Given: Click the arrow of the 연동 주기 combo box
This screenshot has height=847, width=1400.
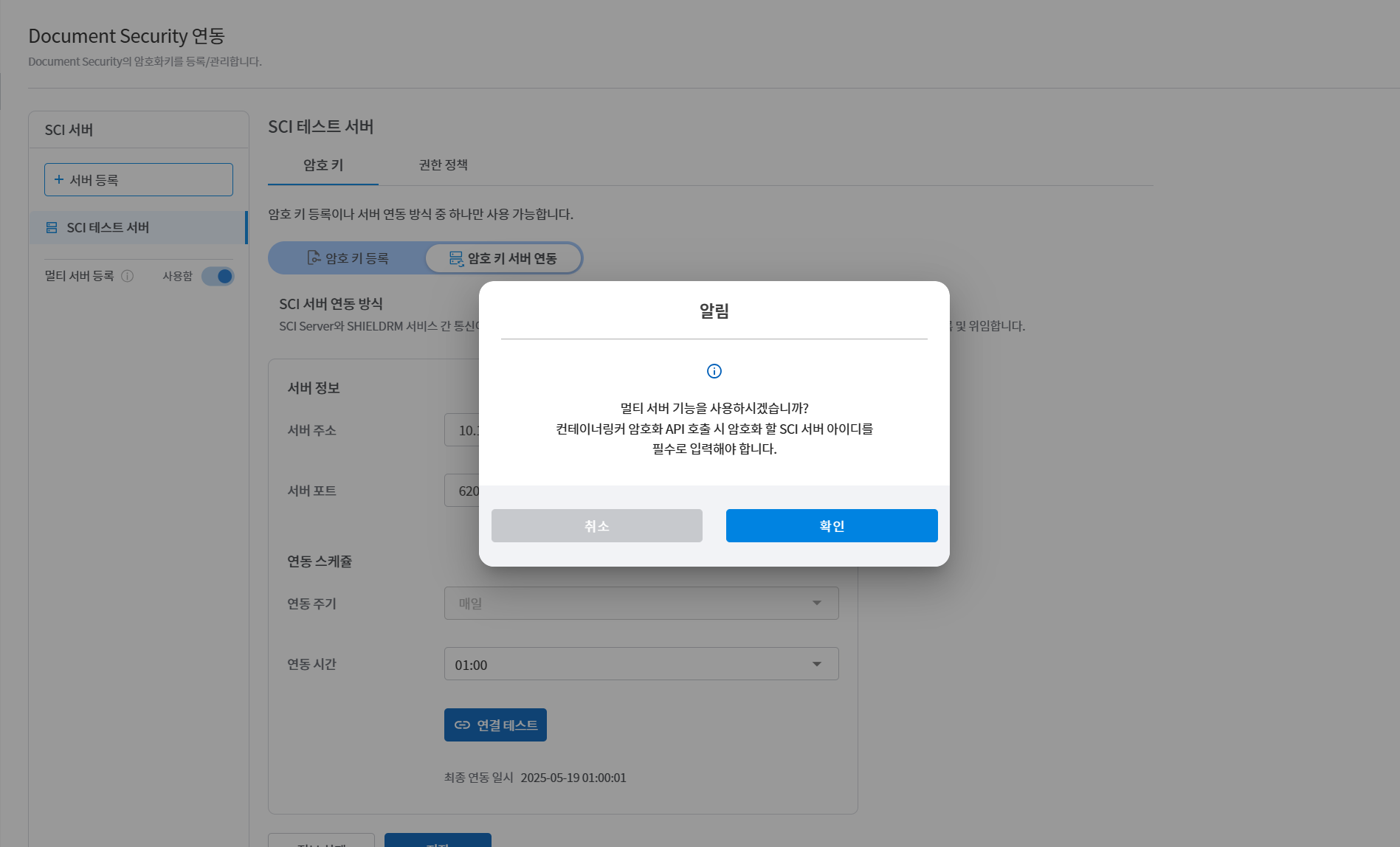Looking at the screenshot, I should click(x=817, y=603).
